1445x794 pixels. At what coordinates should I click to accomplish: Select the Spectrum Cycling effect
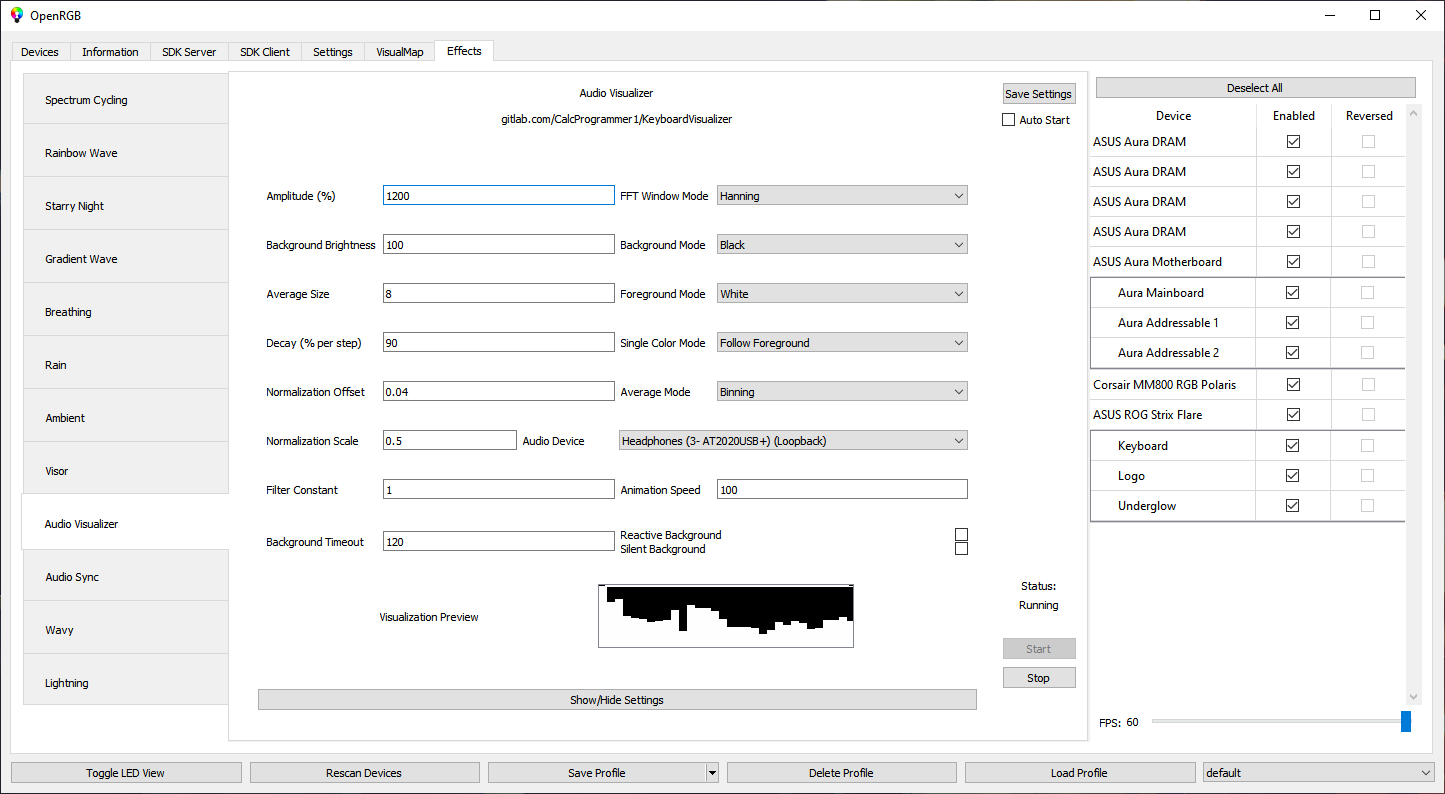126,100
